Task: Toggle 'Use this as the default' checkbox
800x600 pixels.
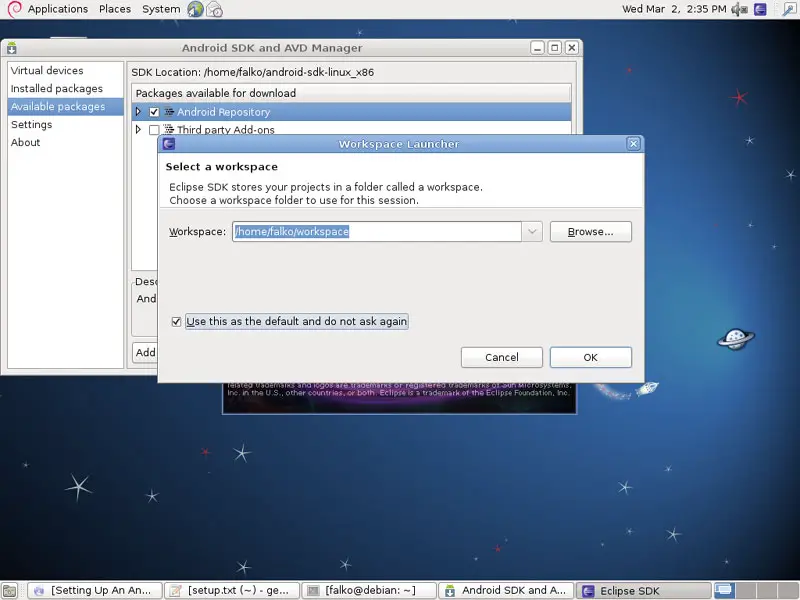Action: (x=176, y=321)
